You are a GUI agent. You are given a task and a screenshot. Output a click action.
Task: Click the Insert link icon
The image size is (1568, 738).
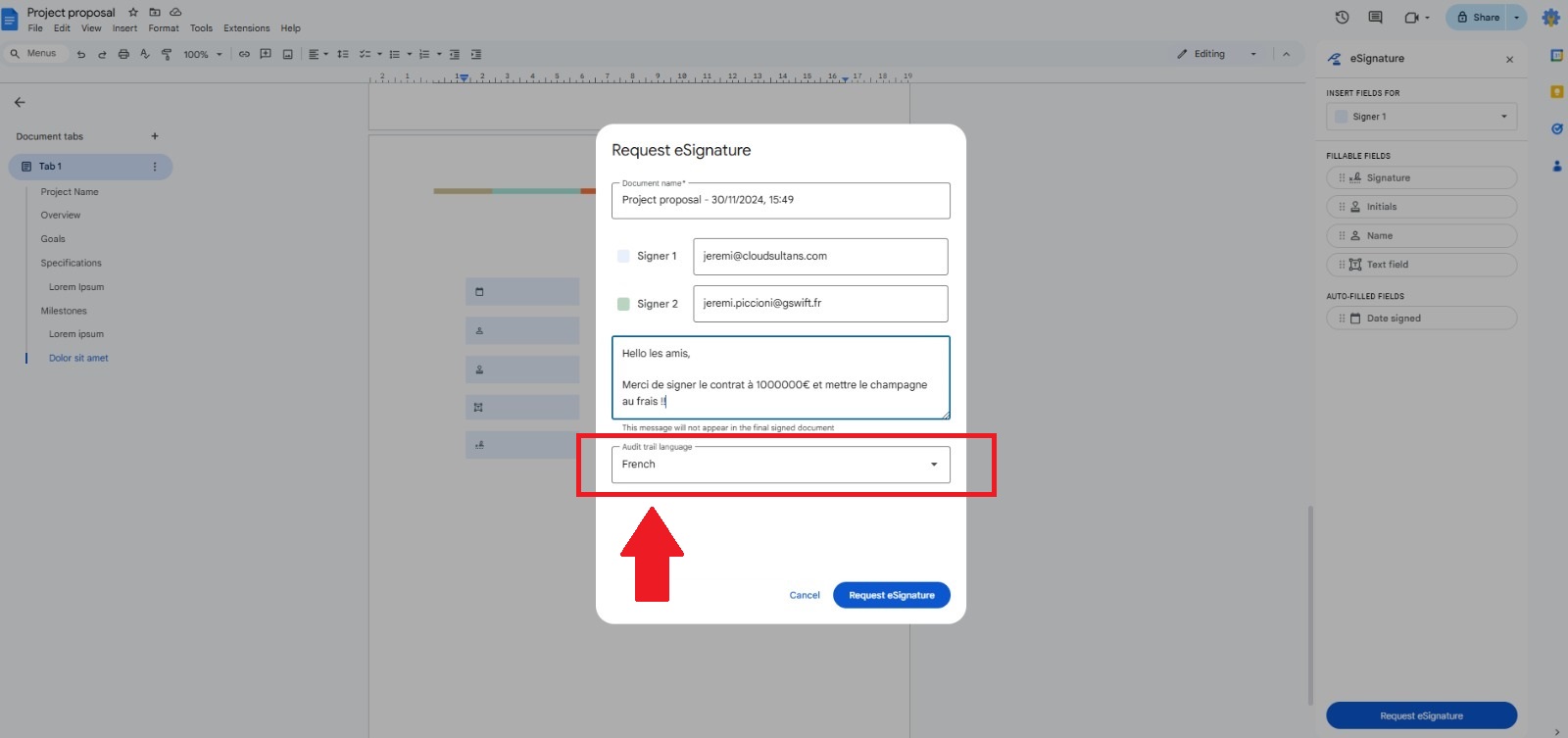pyautogui.click(x=244, y=55)
